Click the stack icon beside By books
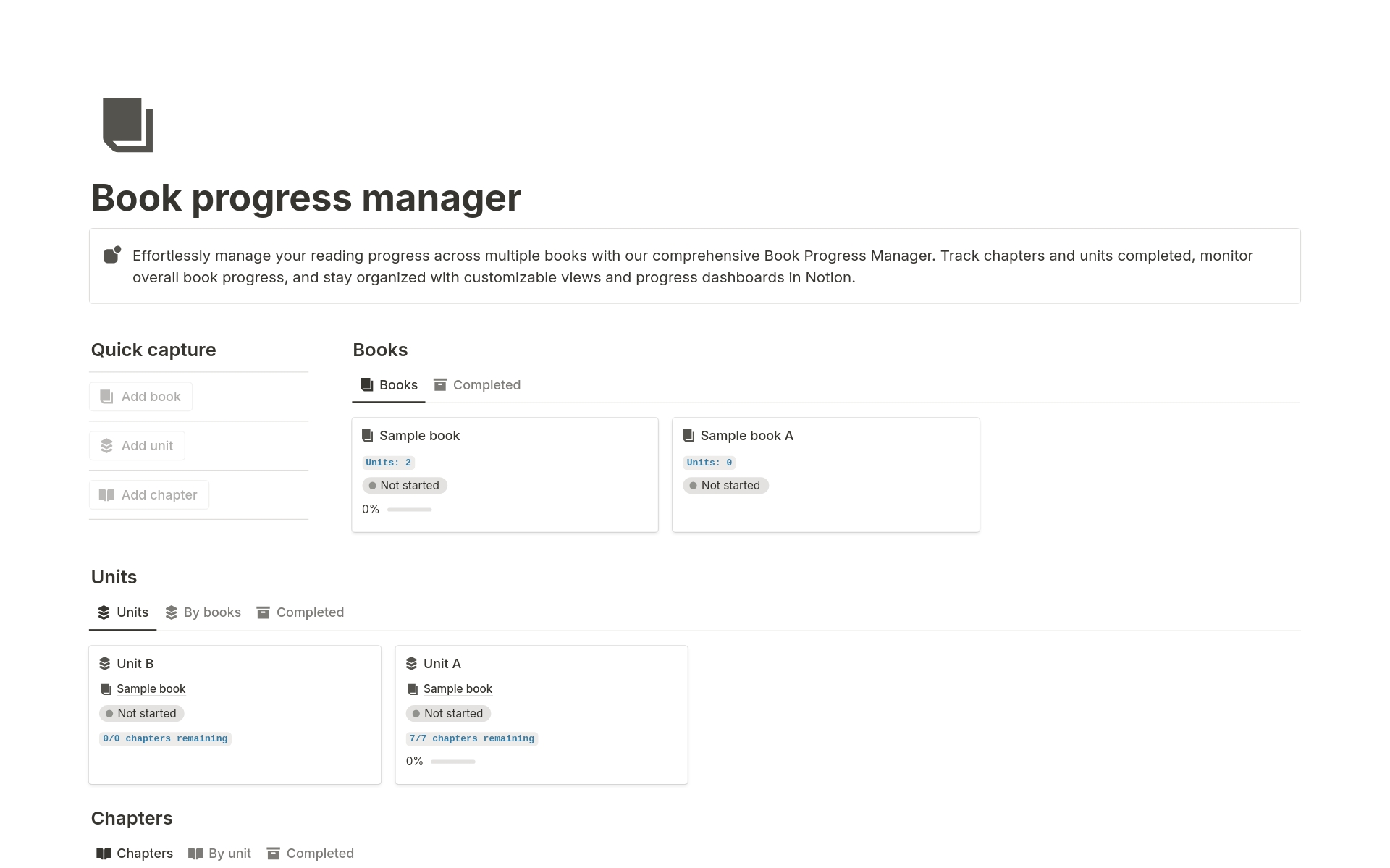 point(171,612)
